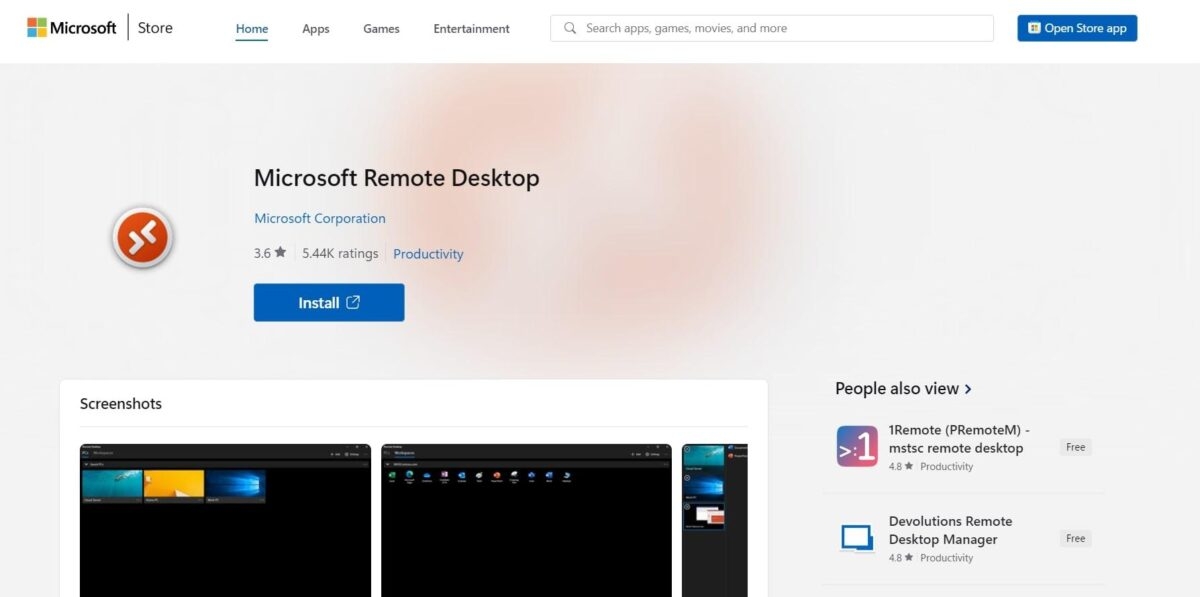1200x597 pixels.
Task: Focus the search apps input field
Action: coord(772,28)
